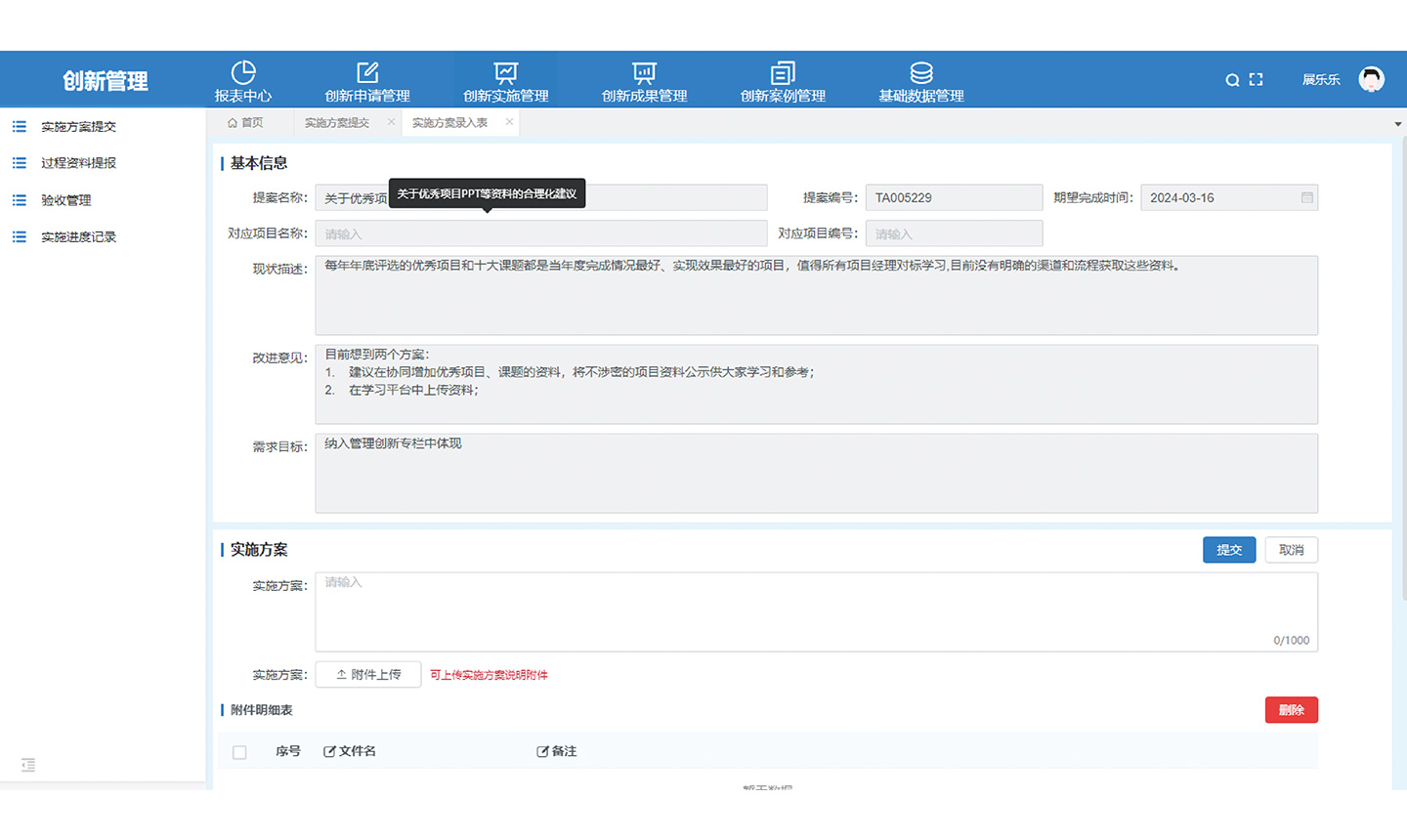Screen dimensions: 1407x840
Task: Toggle fullscreen mode icon
Action: [x=1257, y=80]
